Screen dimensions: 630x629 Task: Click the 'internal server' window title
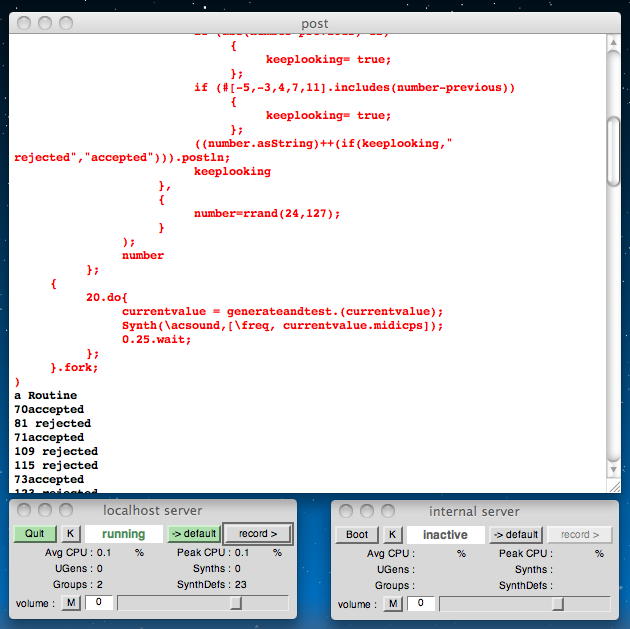point(474,511)
